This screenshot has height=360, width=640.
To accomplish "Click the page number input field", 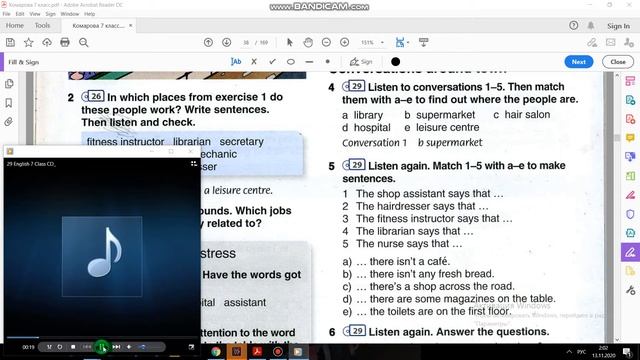I will (x=246, y=42).
